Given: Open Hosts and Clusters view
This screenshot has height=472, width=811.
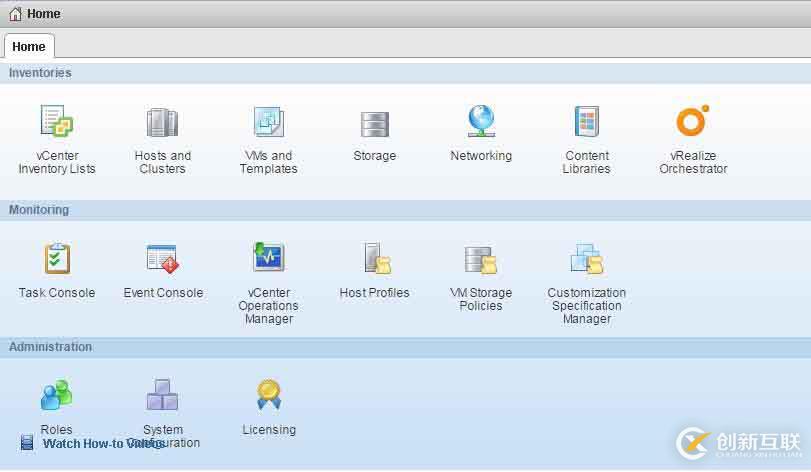Looking at the screenshot, I should click(x=162, y=122).
